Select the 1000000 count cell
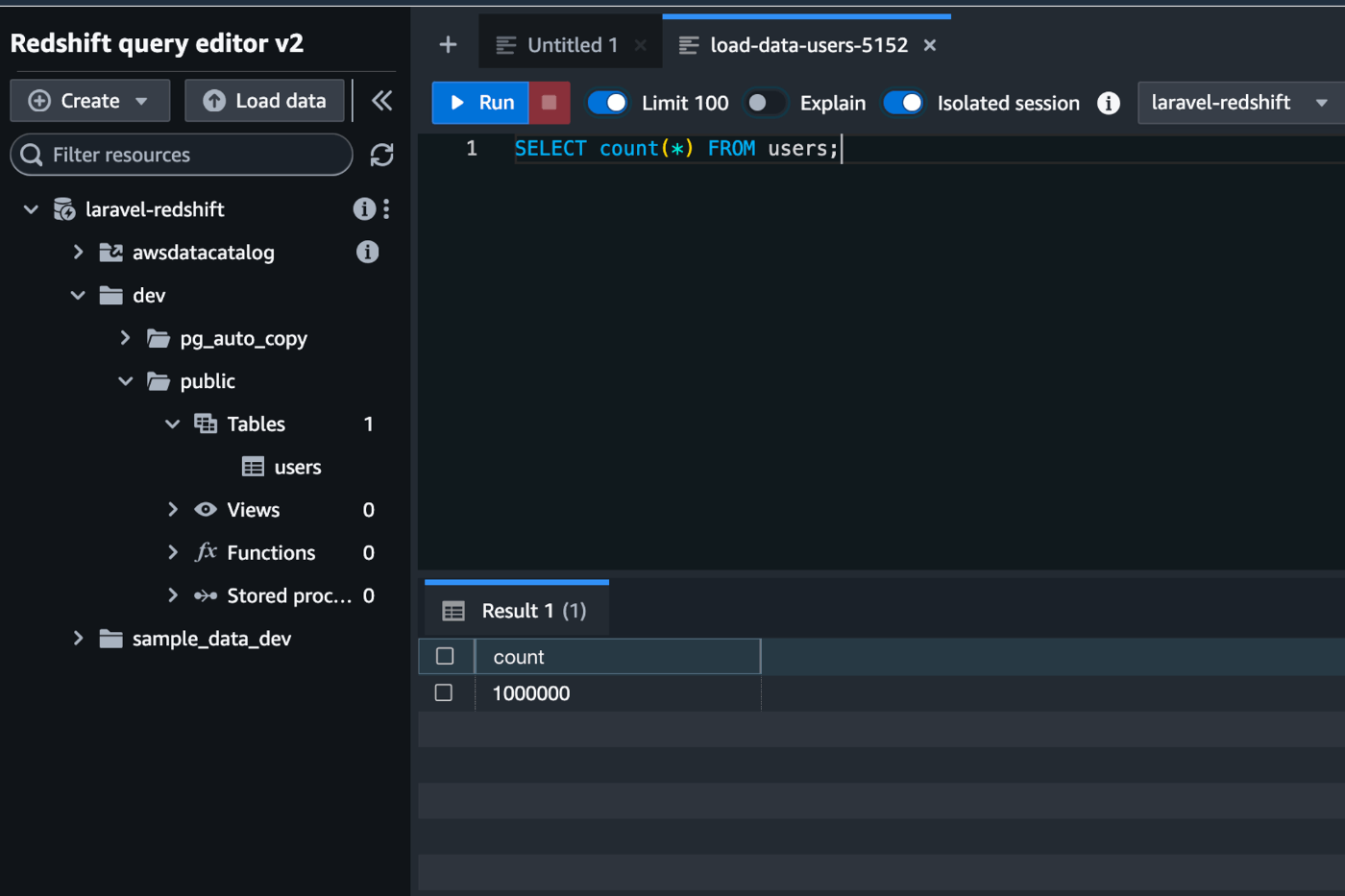 click(x=618, y=692)
